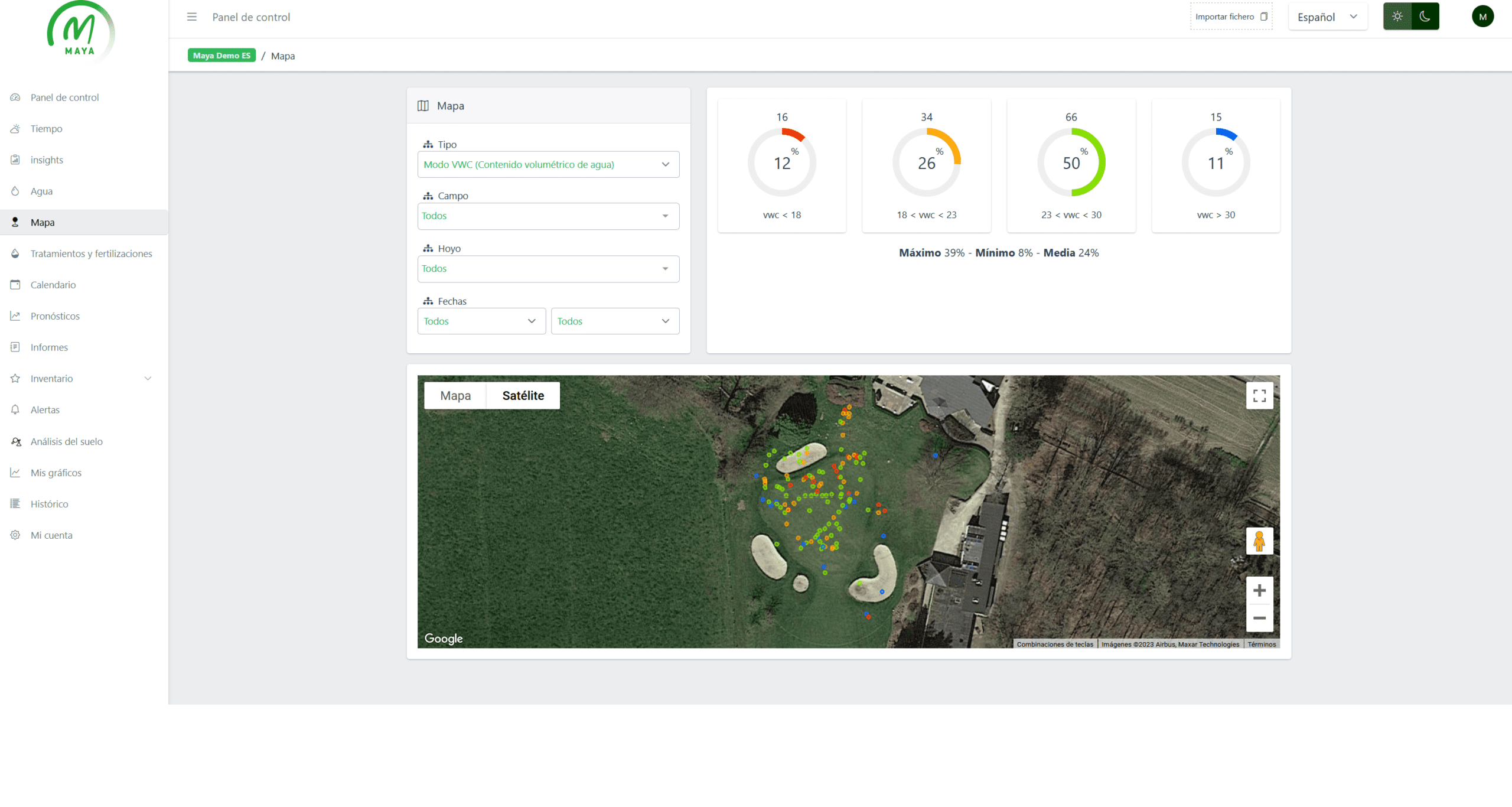Click the file icon in Importar fichero

(x=1263, y=17)
